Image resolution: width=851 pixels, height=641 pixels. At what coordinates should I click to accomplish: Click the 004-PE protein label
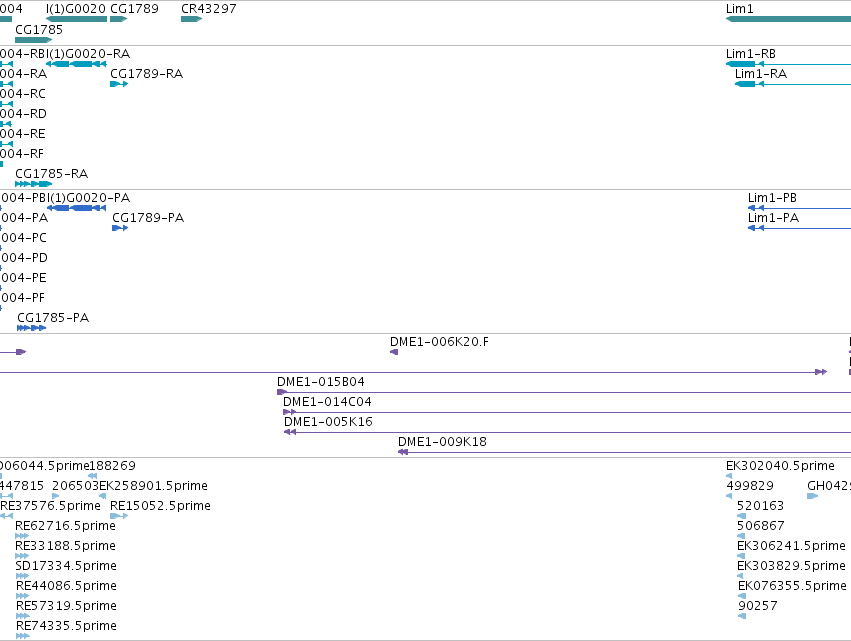click(x=23, y=278)
